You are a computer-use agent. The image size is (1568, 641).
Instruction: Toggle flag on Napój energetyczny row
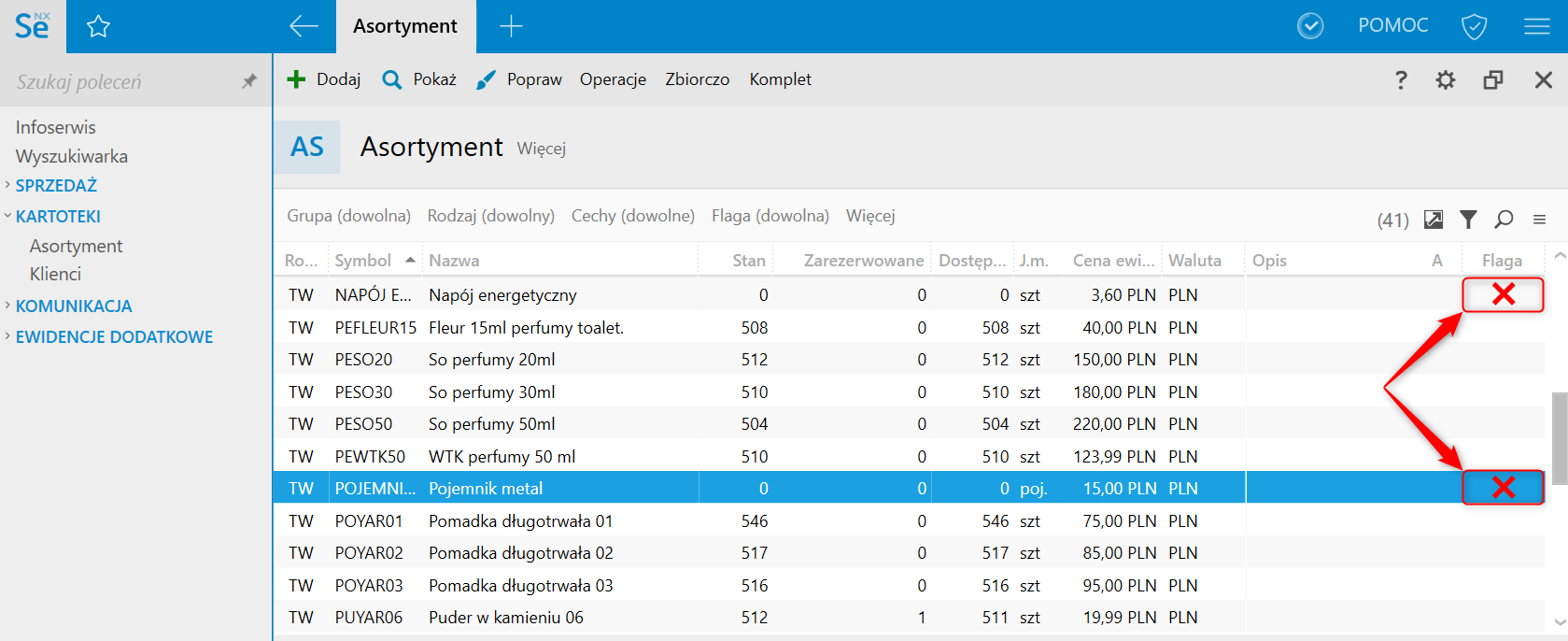click(1503, 294)
